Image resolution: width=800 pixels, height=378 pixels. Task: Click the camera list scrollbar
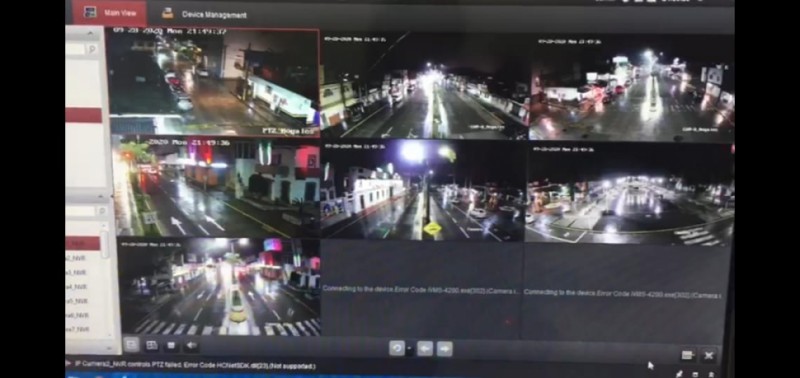tap(104, 245)
